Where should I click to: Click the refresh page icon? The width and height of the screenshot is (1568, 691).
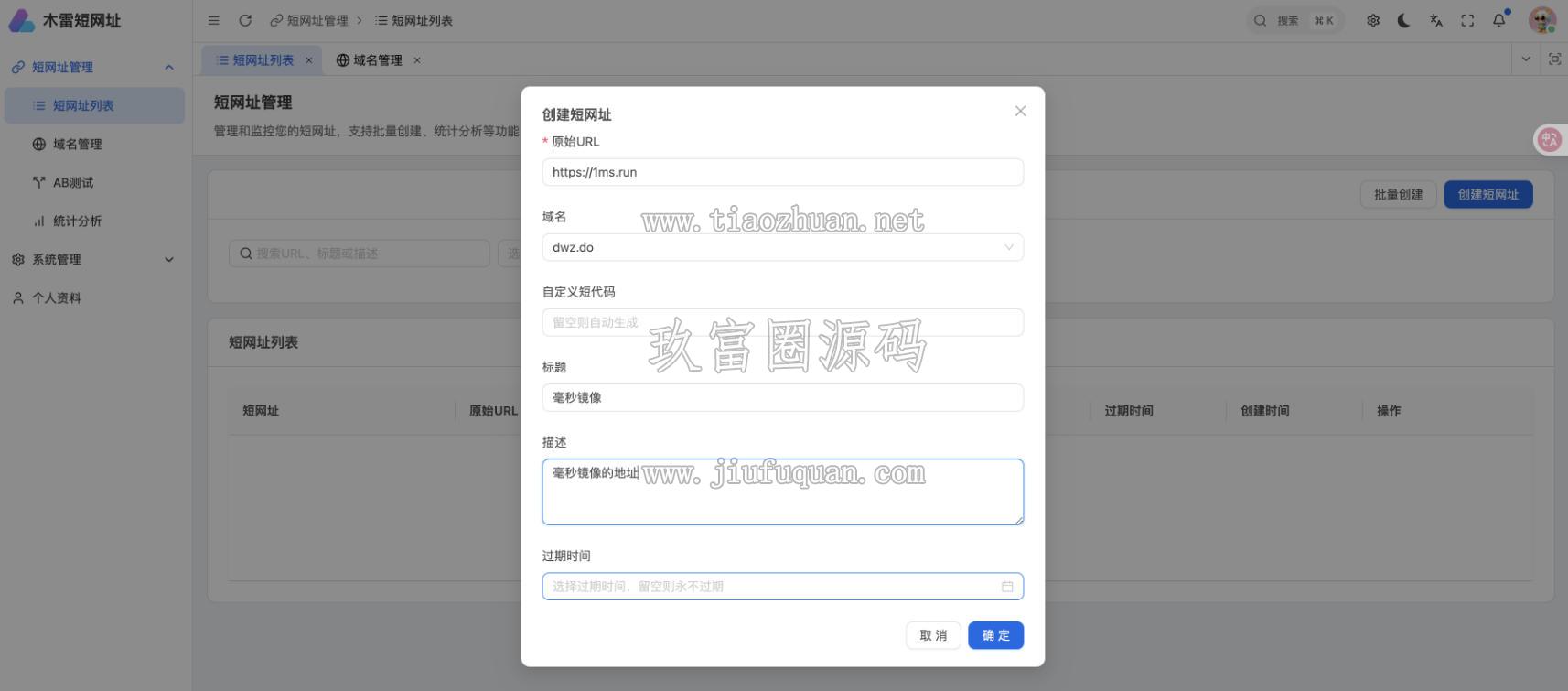(245, 20)
